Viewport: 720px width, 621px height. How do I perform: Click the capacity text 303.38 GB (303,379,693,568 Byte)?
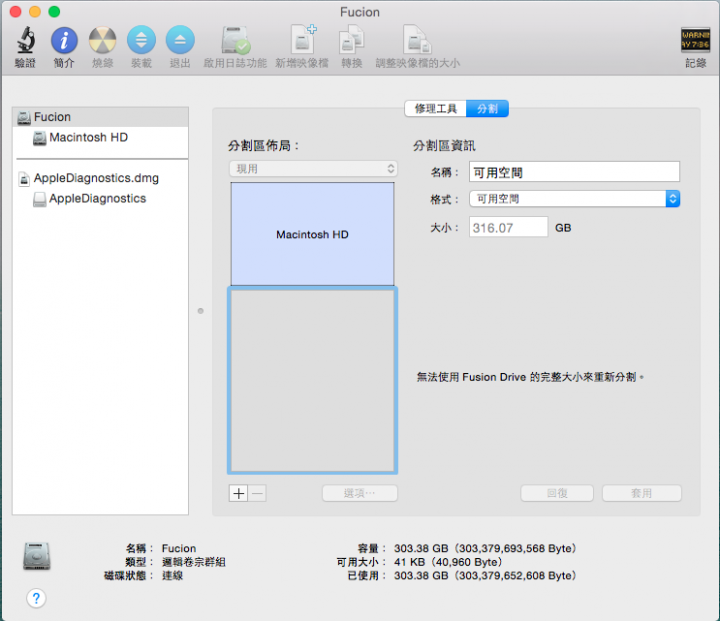[x=485, y=548]
